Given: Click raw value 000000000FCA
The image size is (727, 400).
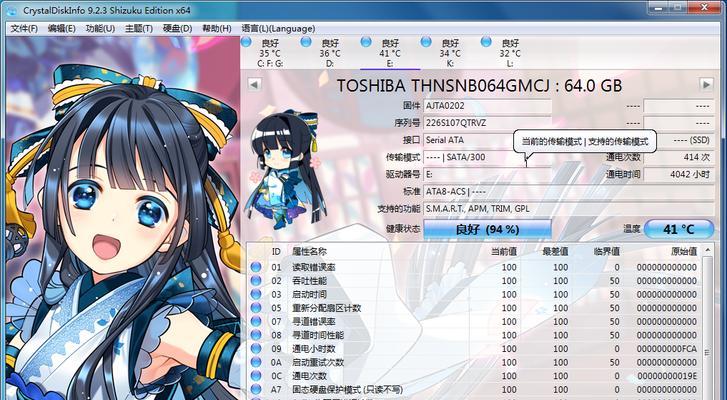Looking at the screenshot, I should click(x=667, y=348).
